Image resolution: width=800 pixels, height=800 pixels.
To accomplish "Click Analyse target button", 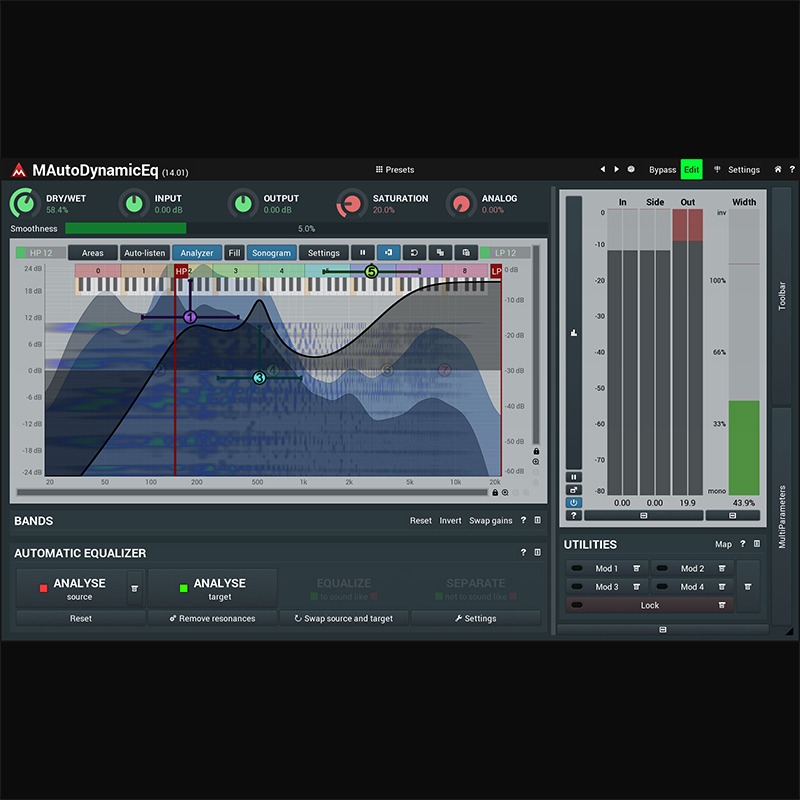I will (213, 588).
